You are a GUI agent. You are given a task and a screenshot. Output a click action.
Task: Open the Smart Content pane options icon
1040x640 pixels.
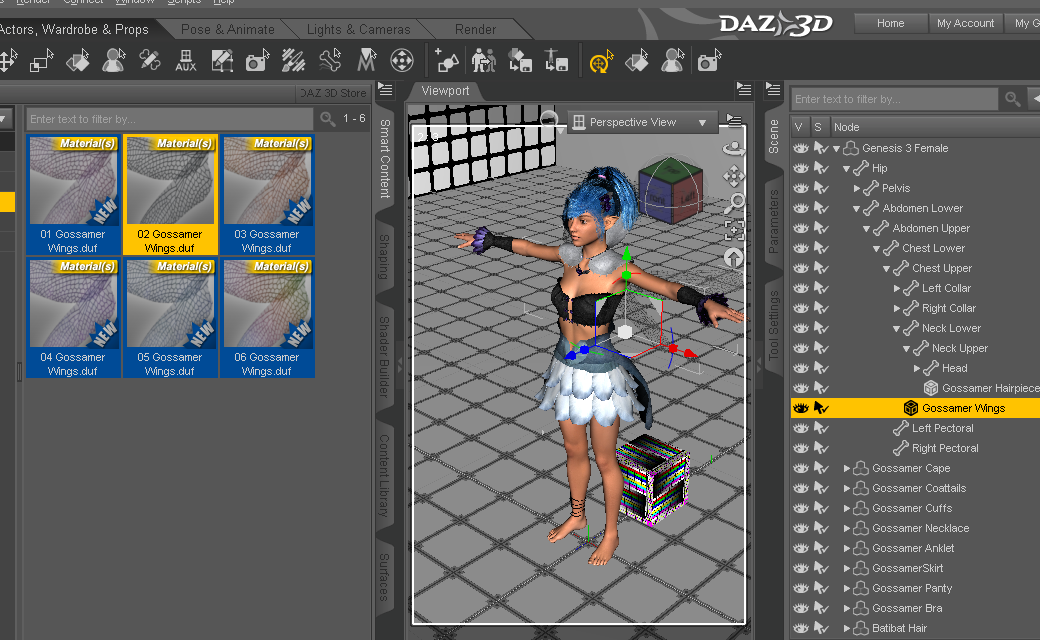click(385, 90)
